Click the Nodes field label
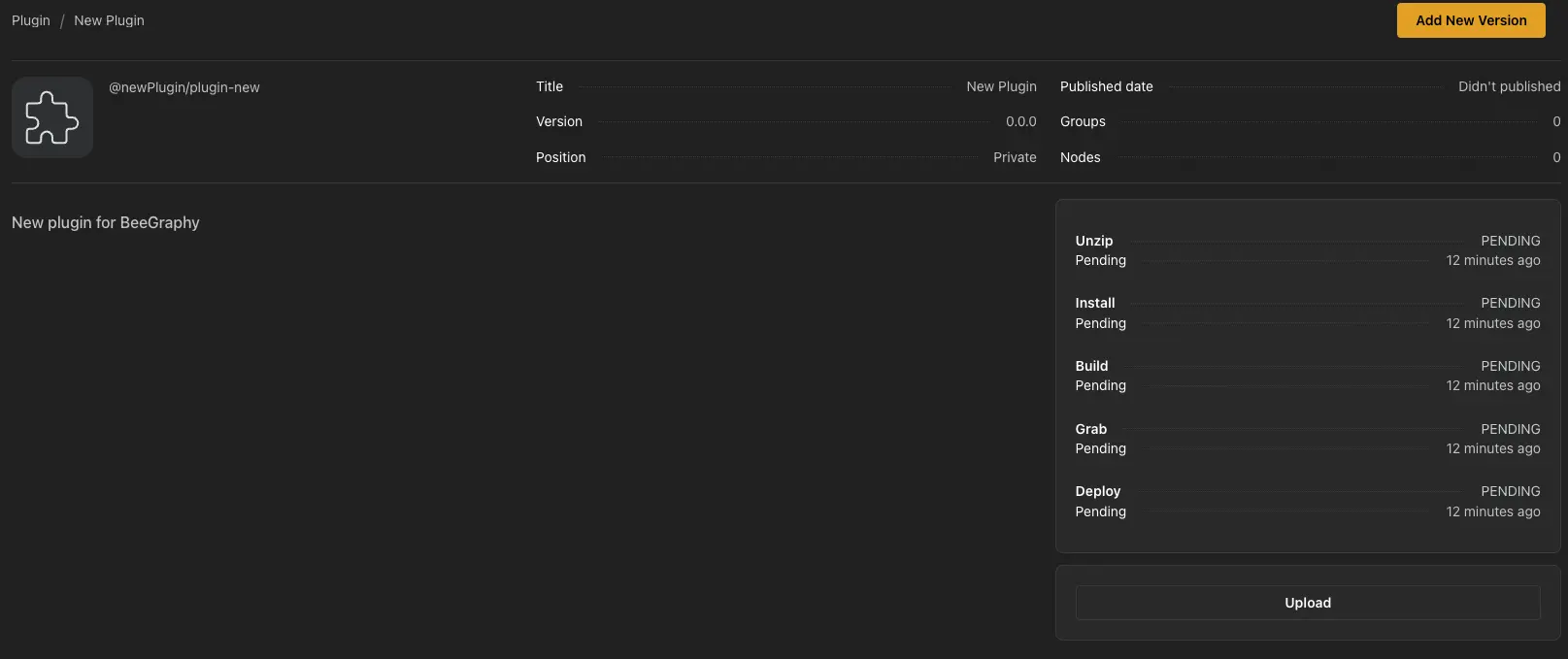1568x659 pixels. (1080, 157)
